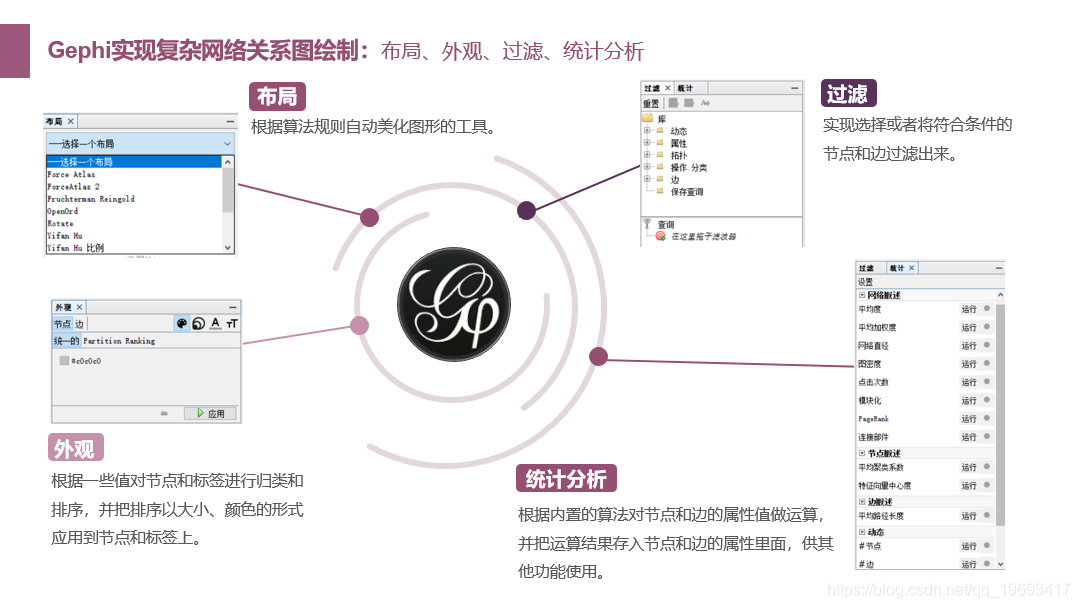
Task: Choose OpenOrd from the layout list
Action: click(x=134, y=211)
